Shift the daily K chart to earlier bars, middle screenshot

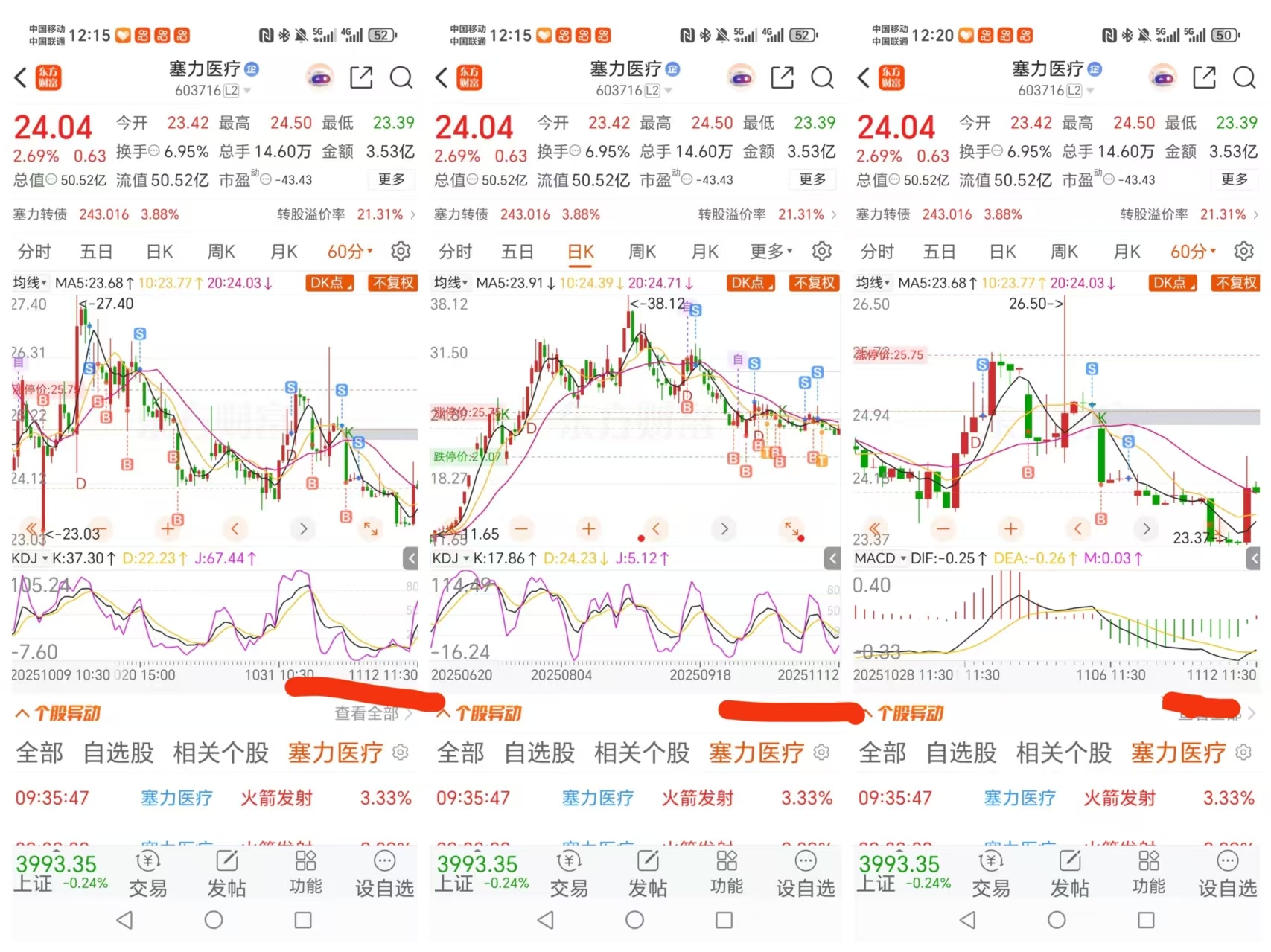click(656, 528)
